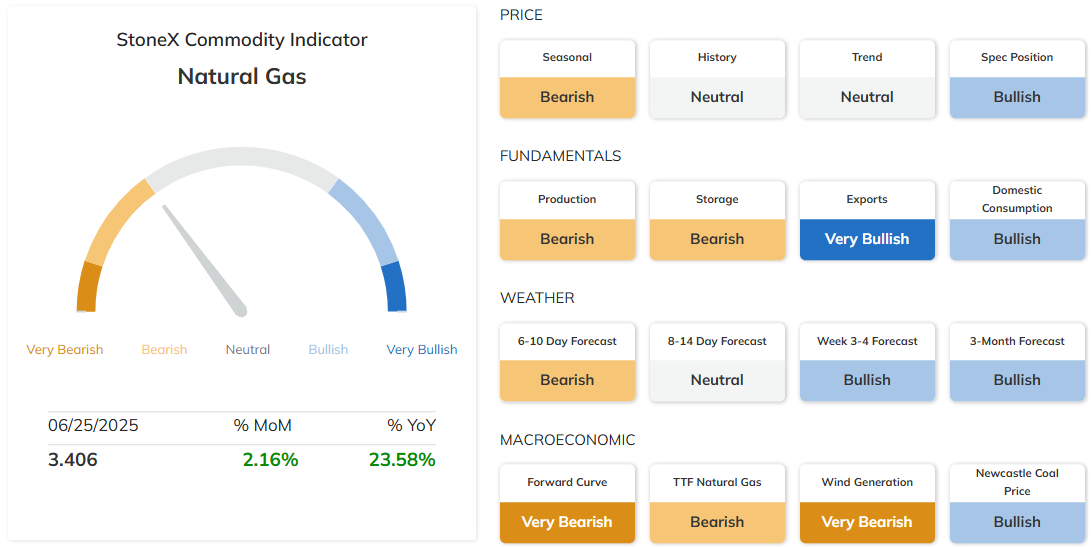Screen dimensions: 1092x547
Task: Click the 2.16% MoM value
Action: click(270, 460)
